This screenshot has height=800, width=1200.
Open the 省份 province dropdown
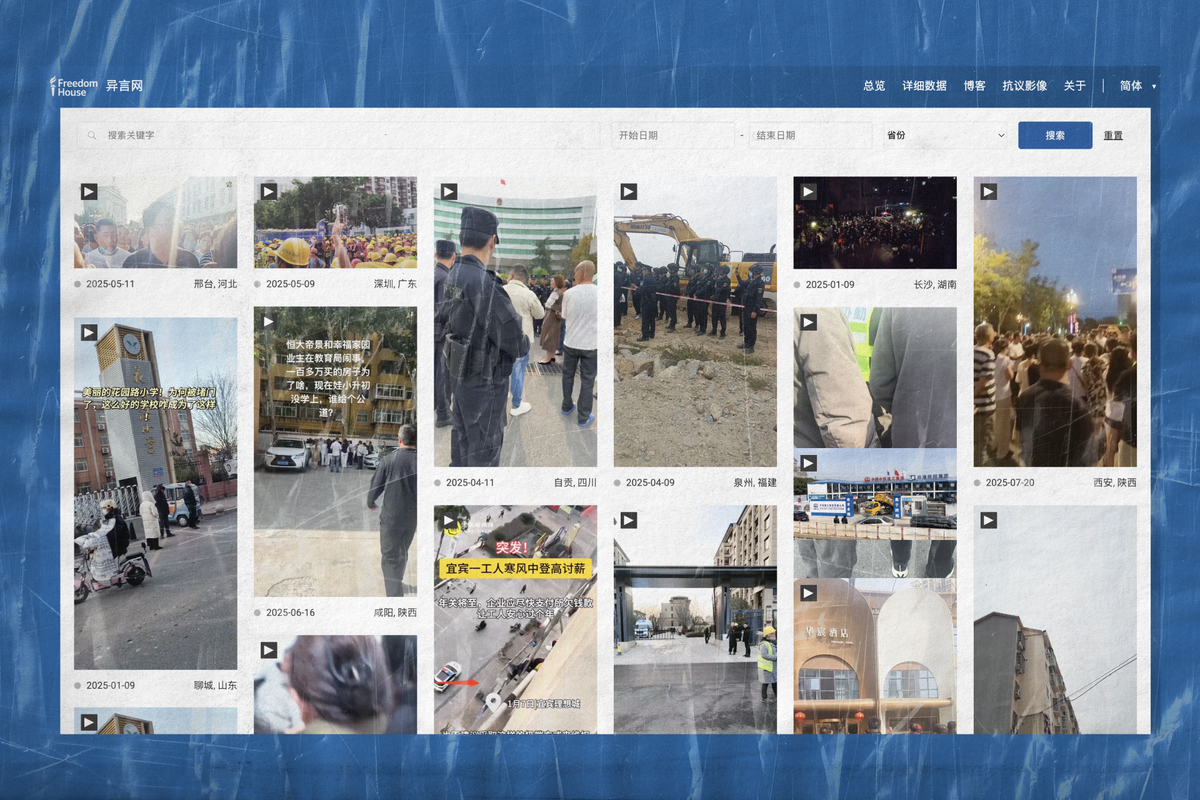(x=944, y=136)
